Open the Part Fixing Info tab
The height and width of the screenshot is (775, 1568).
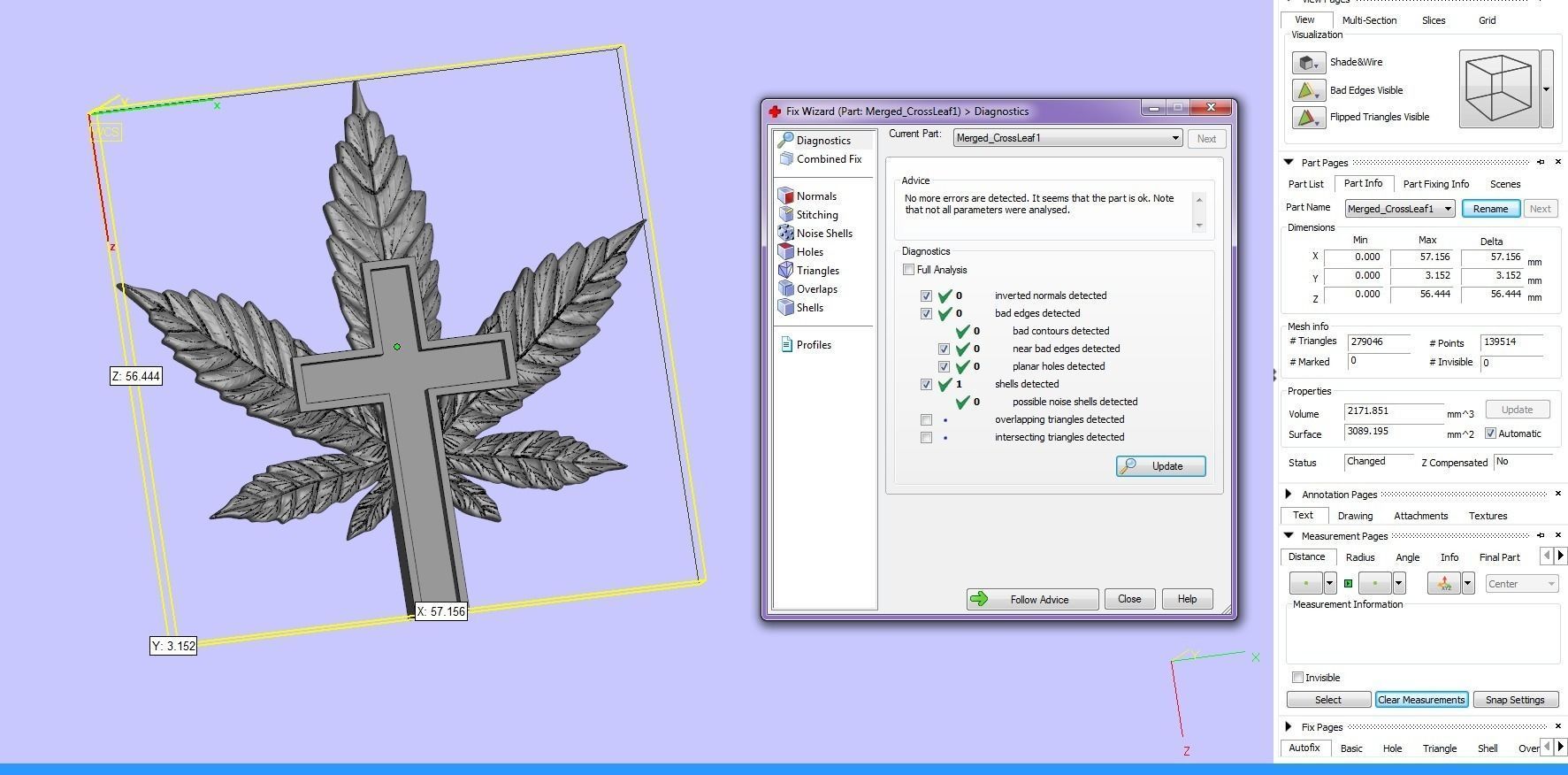tap(1435, 184)
